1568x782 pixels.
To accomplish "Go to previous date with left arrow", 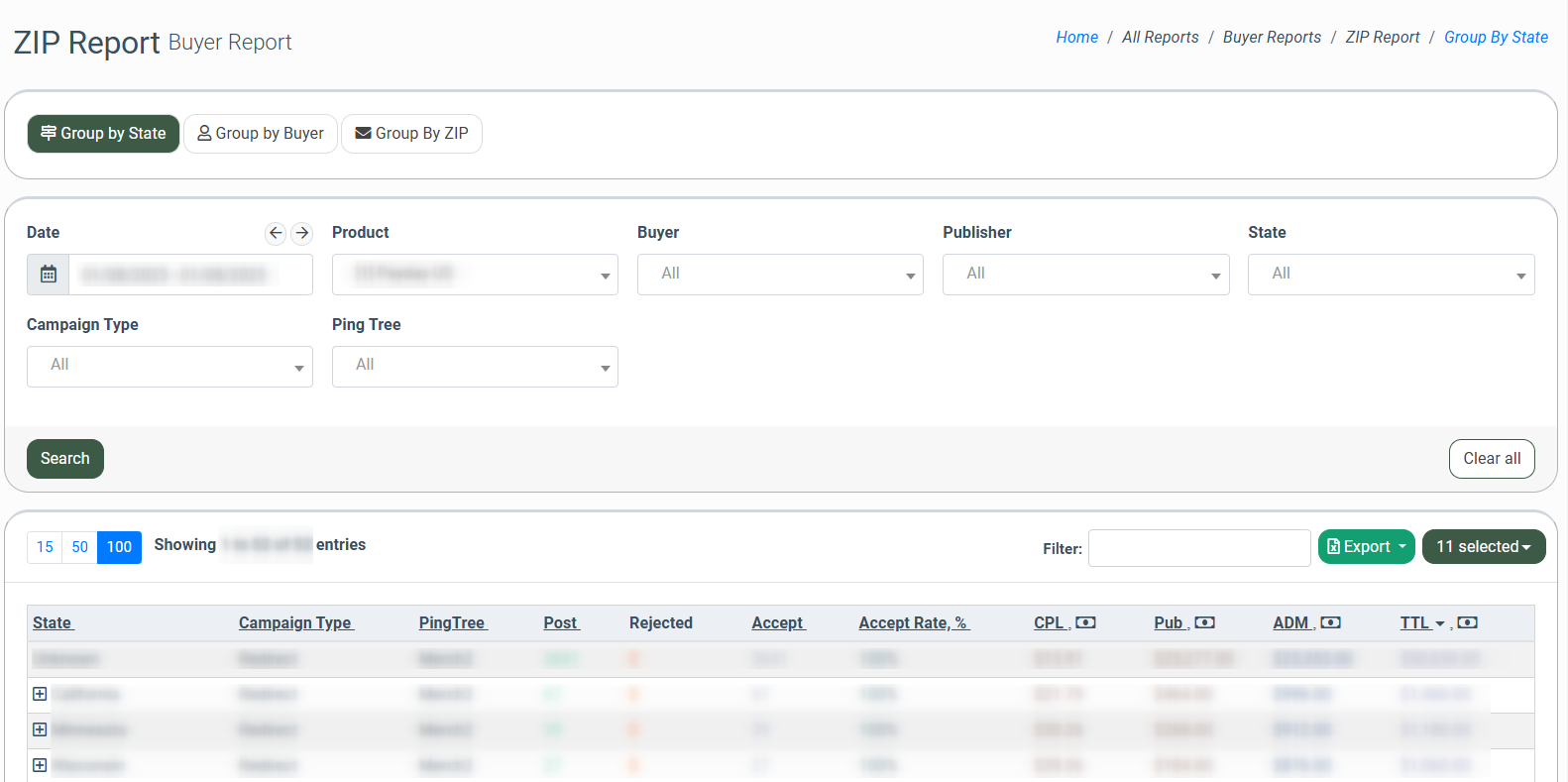I will [276, 233].
